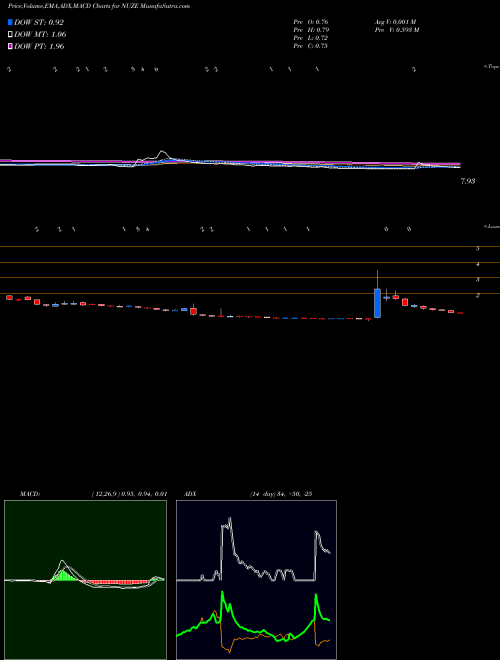Click the '<Tops' row label
Screen dimensions: 500x660
tap(492, 67)
